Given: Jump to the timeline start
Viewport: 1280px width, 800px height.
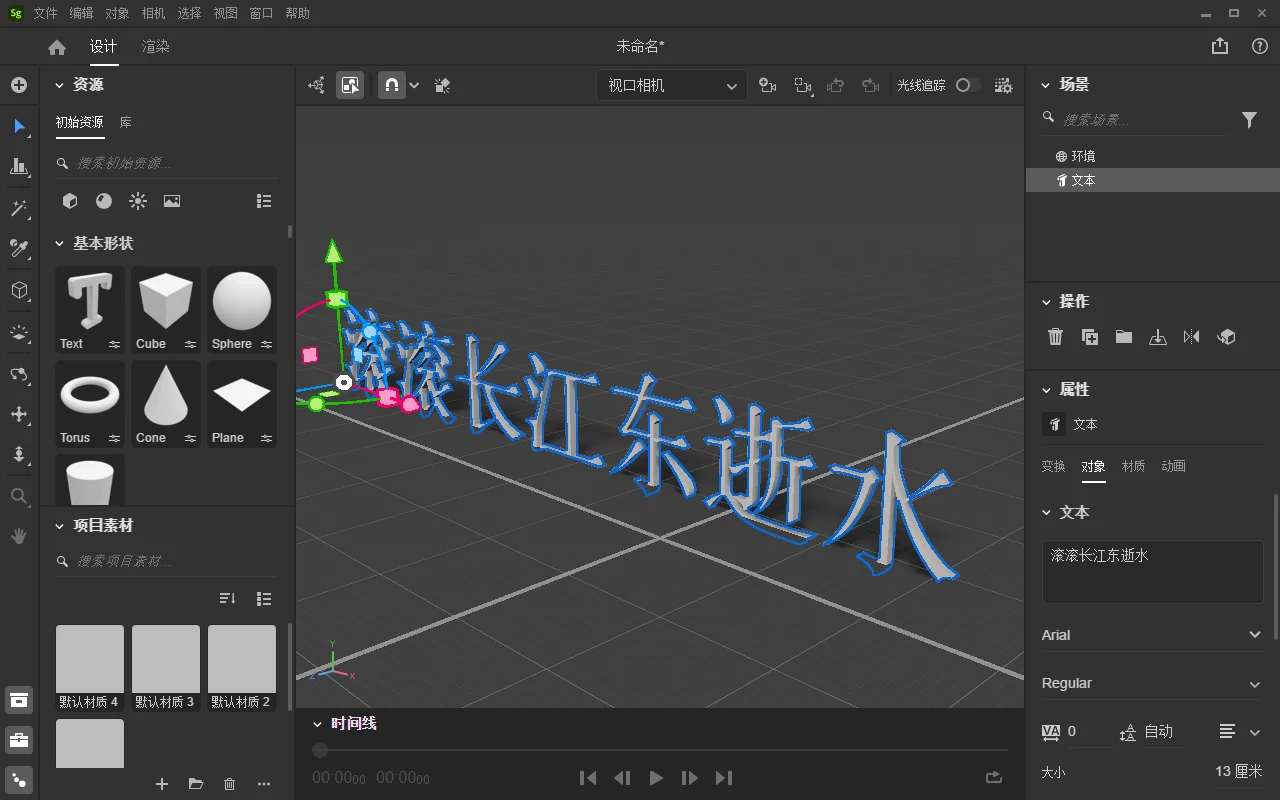Looking at the screenshot, I should pyautogui.click(x=588, y=778).
